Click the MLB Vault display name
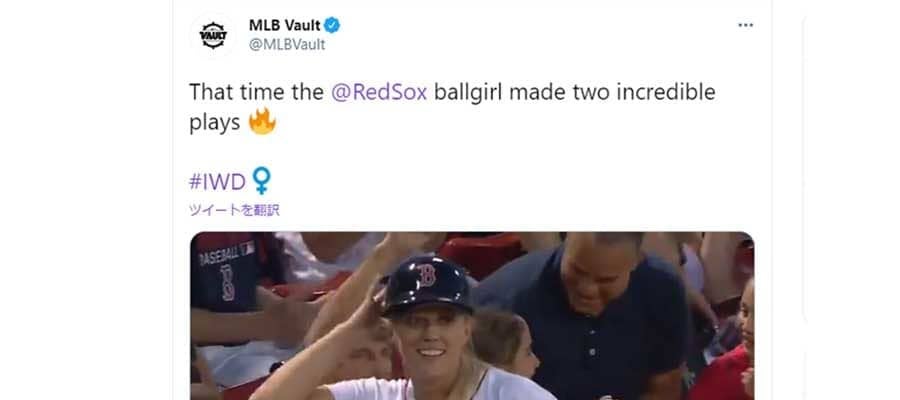Image resolution: width=900 pixels, height=400 pixels. tap(284, 25)
